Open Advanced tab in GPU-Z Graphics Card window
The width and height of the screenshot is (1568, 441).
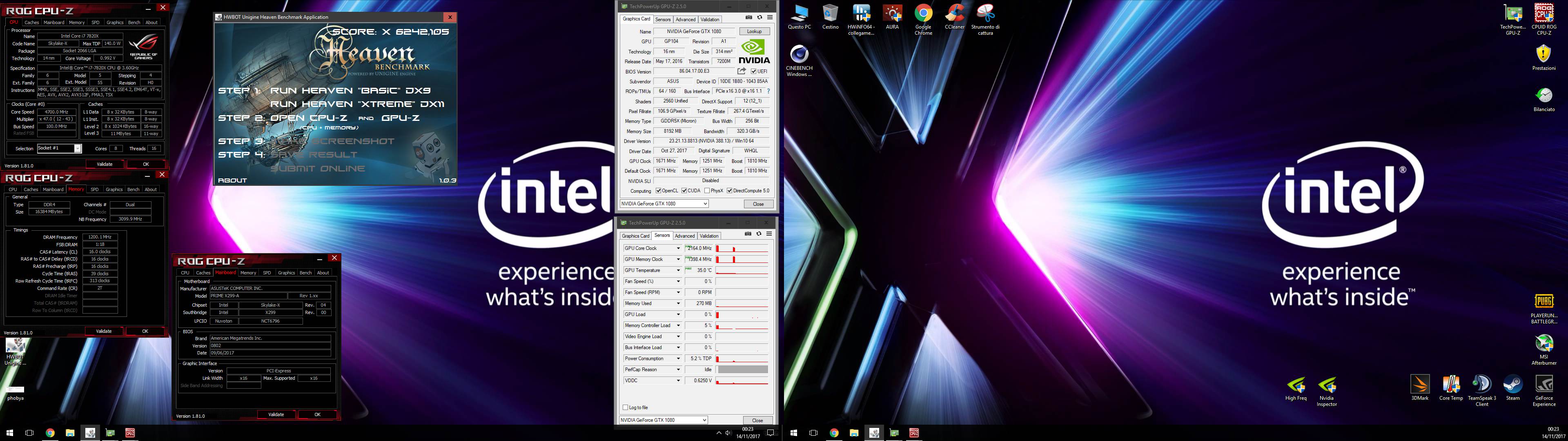[x=686, y=20]
